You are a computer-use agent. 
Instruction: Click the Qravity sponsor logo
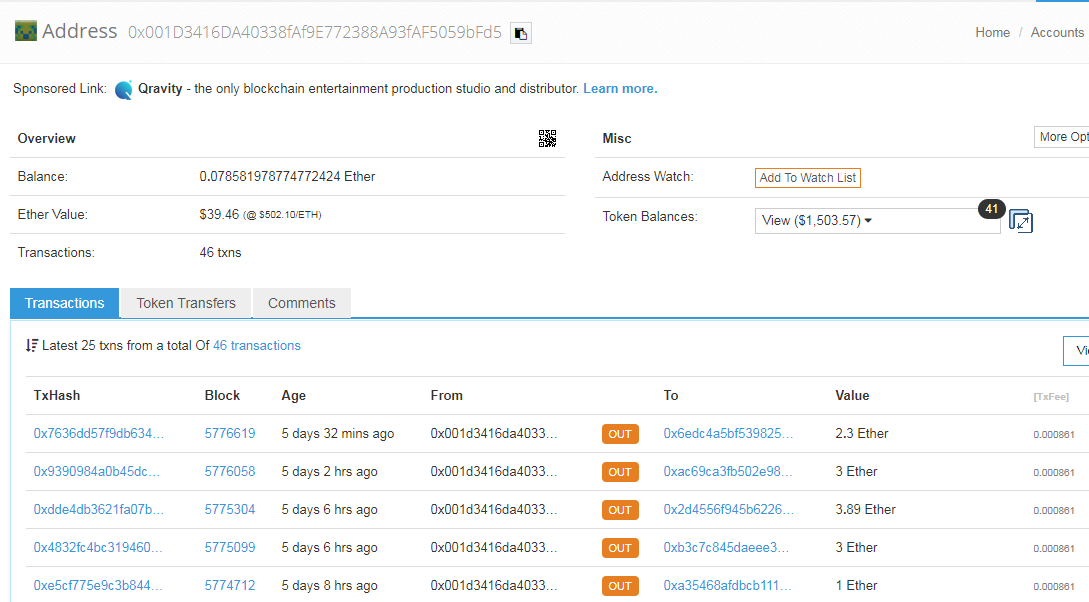click(124, 90)
